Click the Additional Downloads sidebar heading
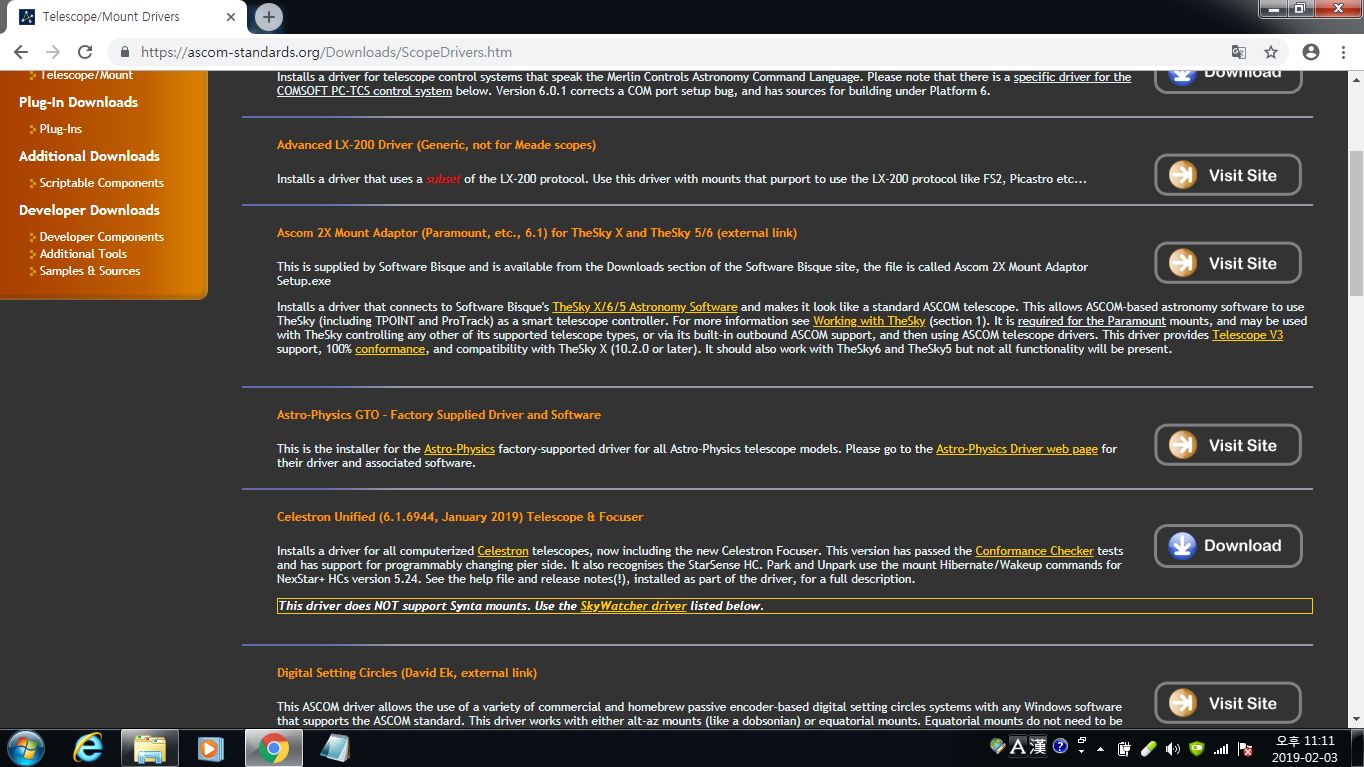Screen dimensions: 1364x767 tap(89, 156)
